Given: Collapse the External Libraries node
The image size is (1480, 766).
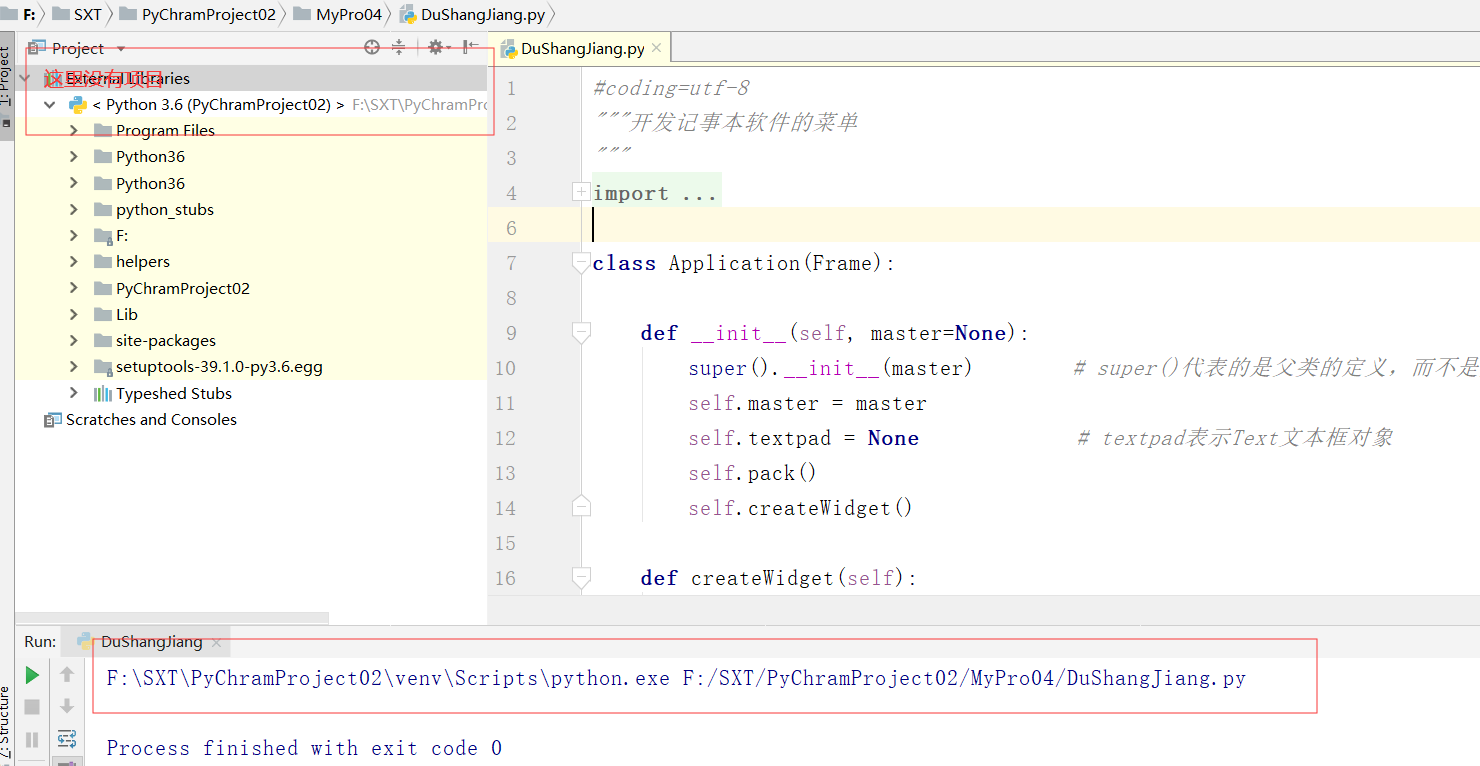Looking at the screenshot, I should (x=26, y=78).
